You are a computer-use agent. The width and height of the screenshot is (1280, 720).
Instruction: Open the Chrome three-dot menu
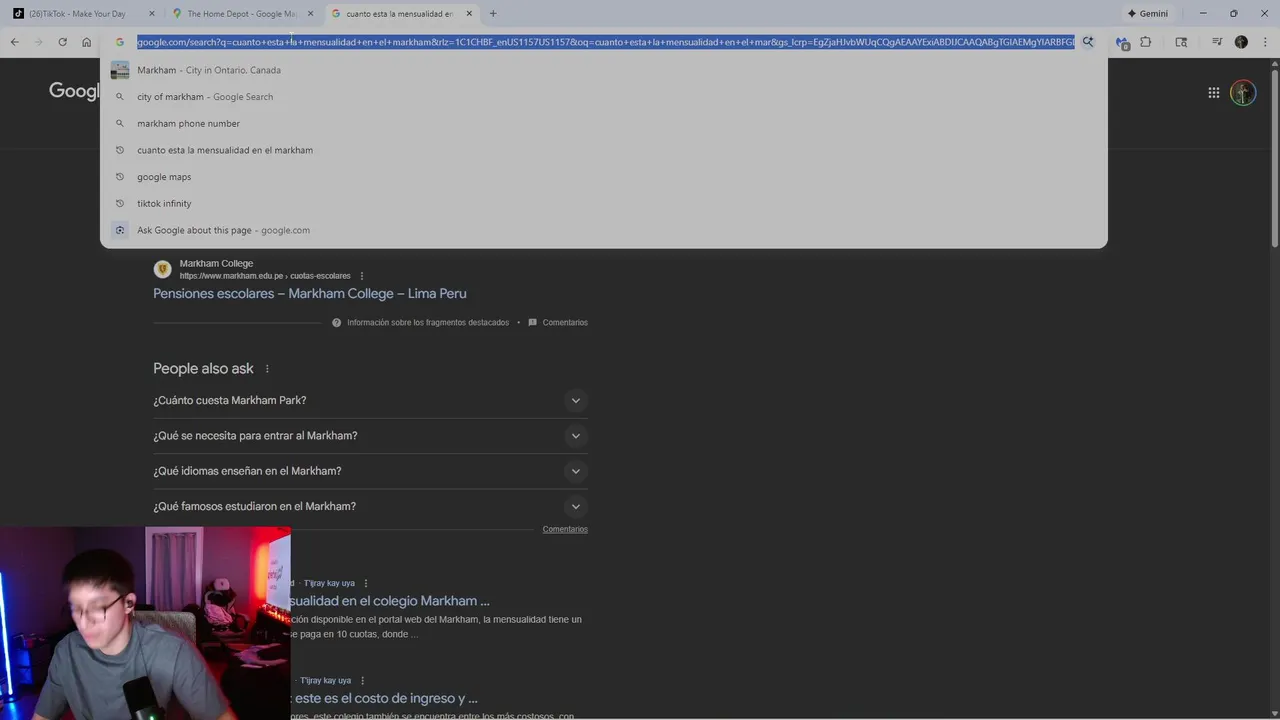click(x=1265, y=42)
